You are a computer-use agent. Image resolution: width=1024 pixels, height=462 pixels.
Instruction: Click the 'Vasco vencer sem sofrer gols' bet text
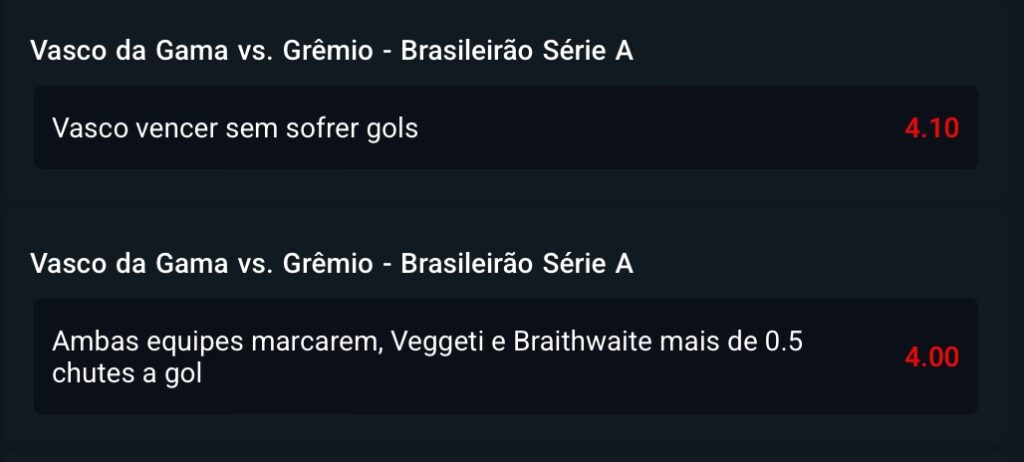click(235, 129)
